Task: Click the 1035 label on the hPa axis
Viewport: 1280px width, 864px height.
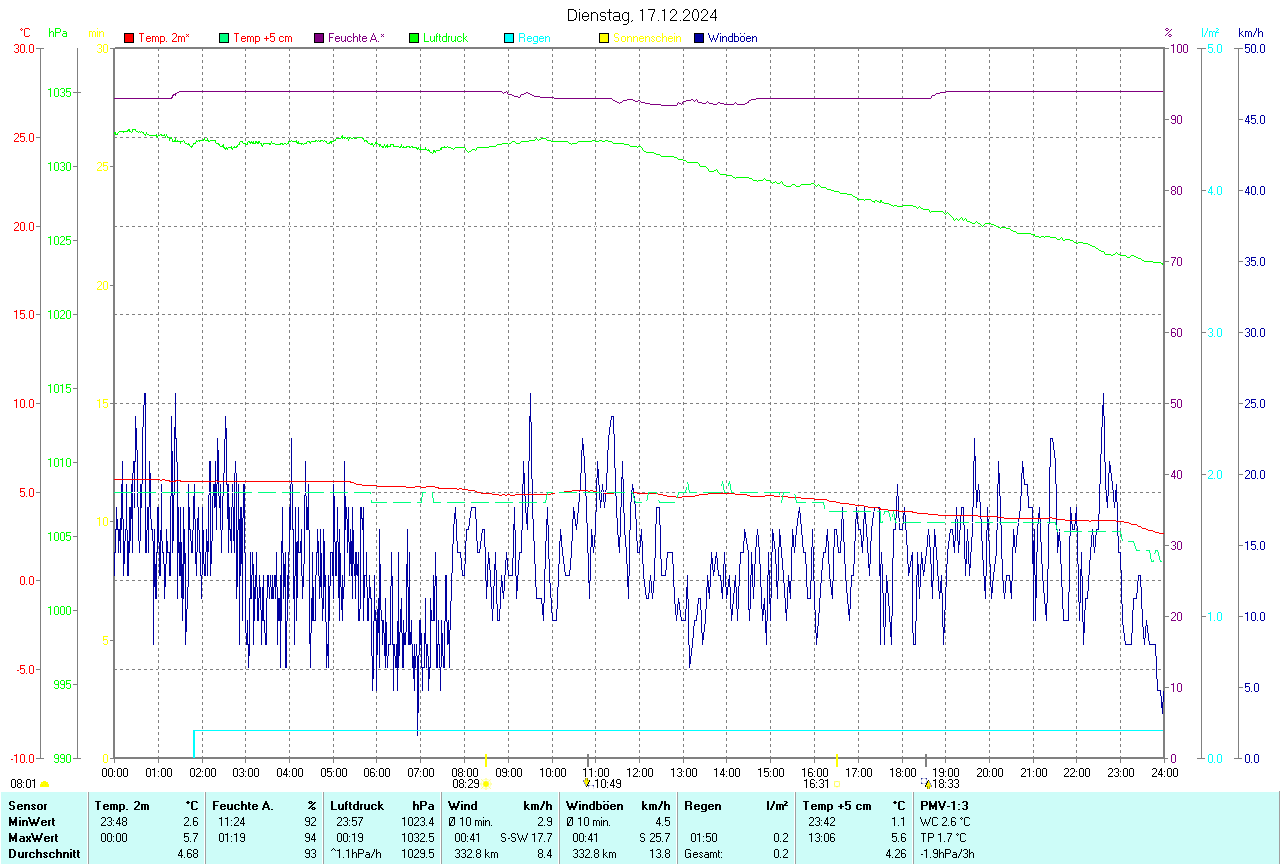Action: [58, 93]
